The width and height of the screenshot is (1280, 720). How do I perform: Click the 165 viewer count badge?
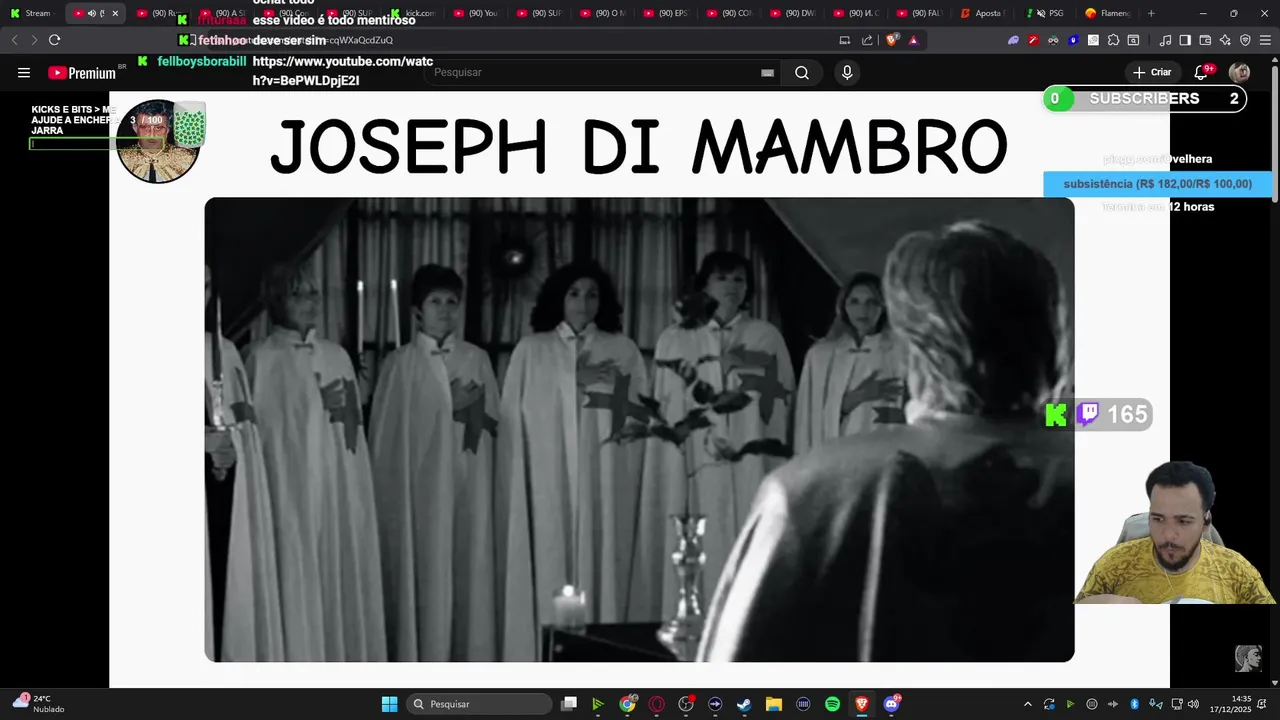pos(1098,415)
